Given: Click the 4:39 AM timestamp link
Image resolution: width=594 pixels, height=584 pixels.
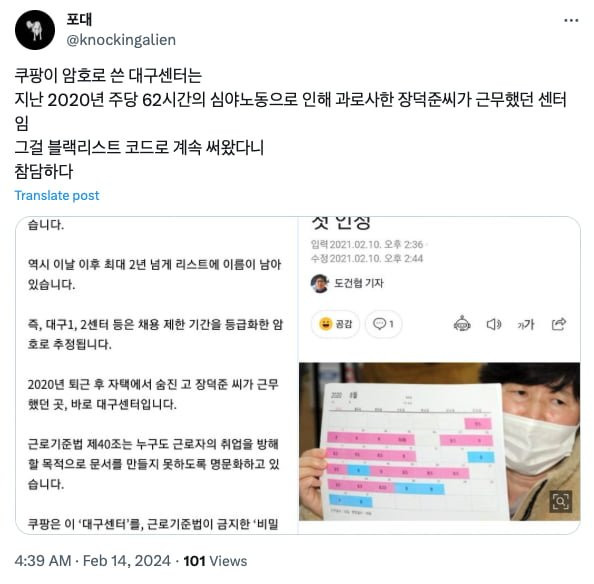Looking at the screenshot, I should 43,561.
